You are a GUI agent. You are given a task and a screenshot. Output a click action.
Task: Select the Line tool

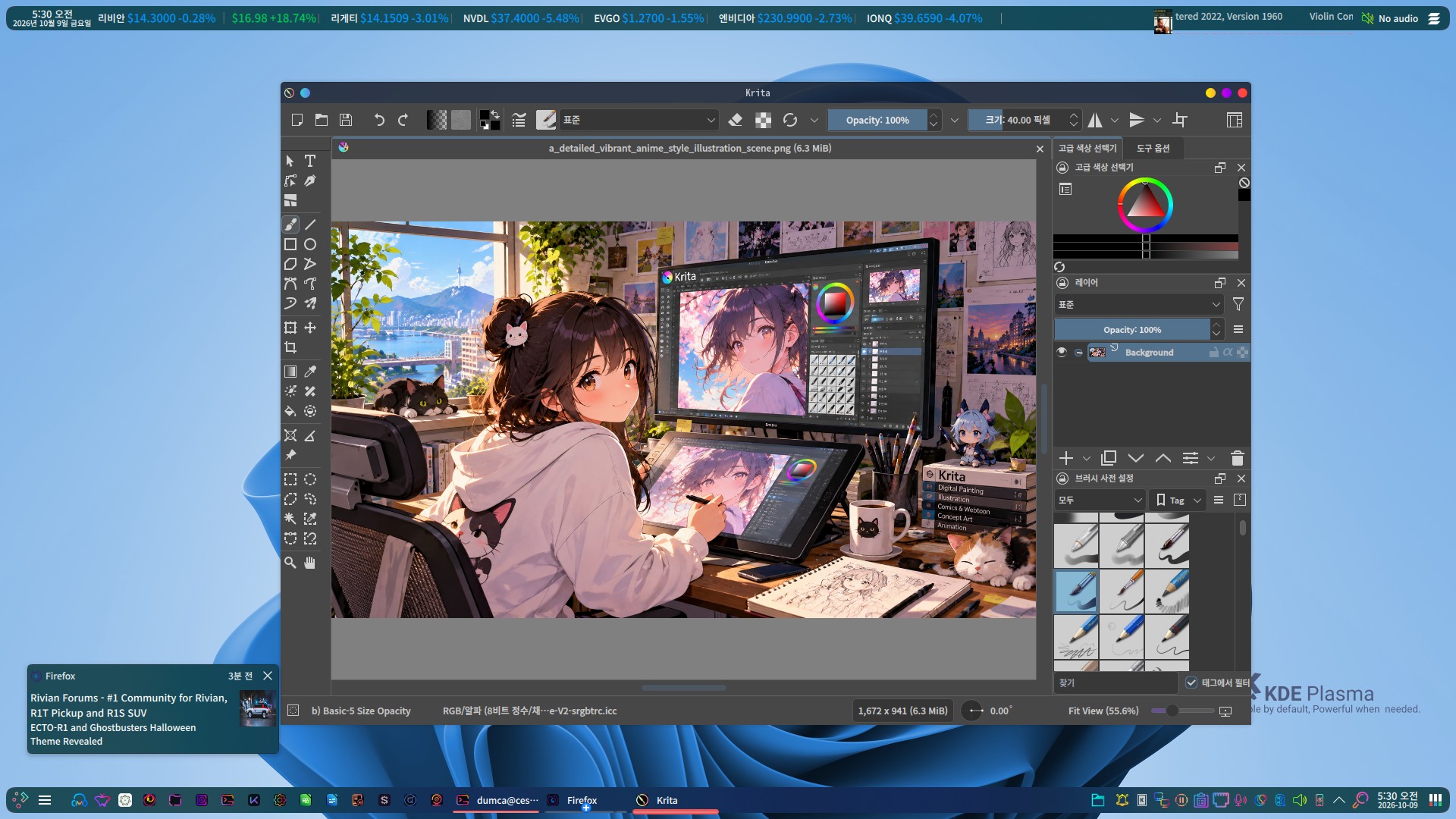pos(310,224)
